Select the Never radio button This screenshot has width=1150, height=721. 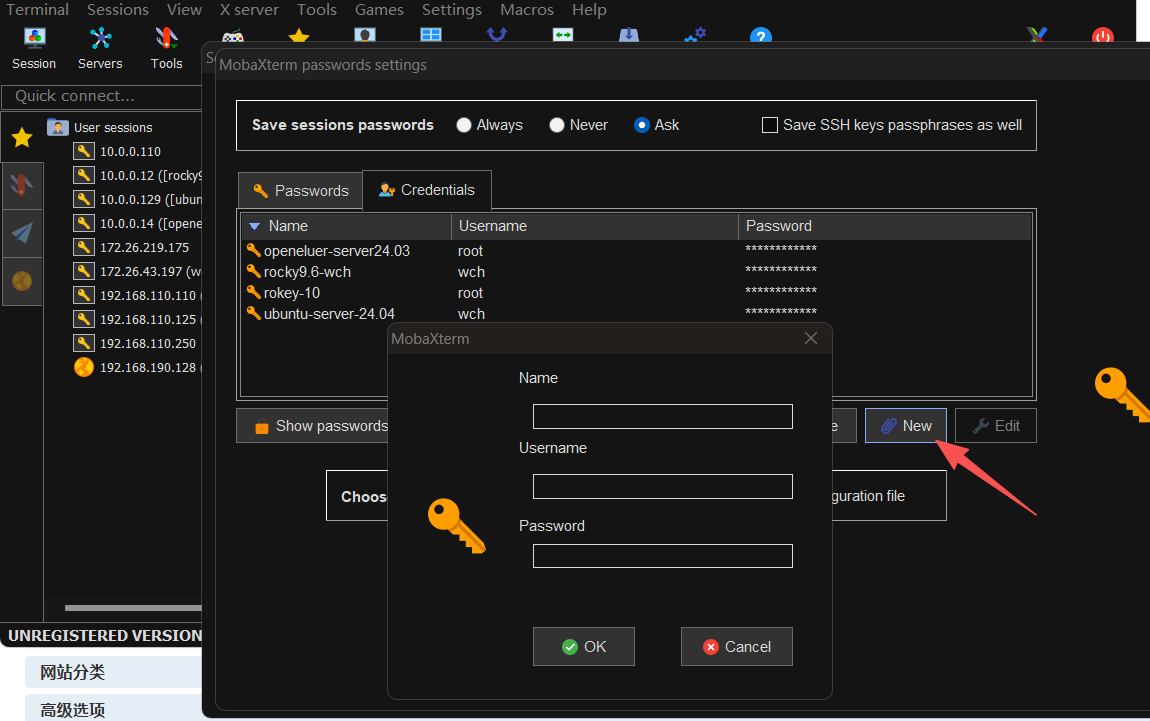pos(557,125)
